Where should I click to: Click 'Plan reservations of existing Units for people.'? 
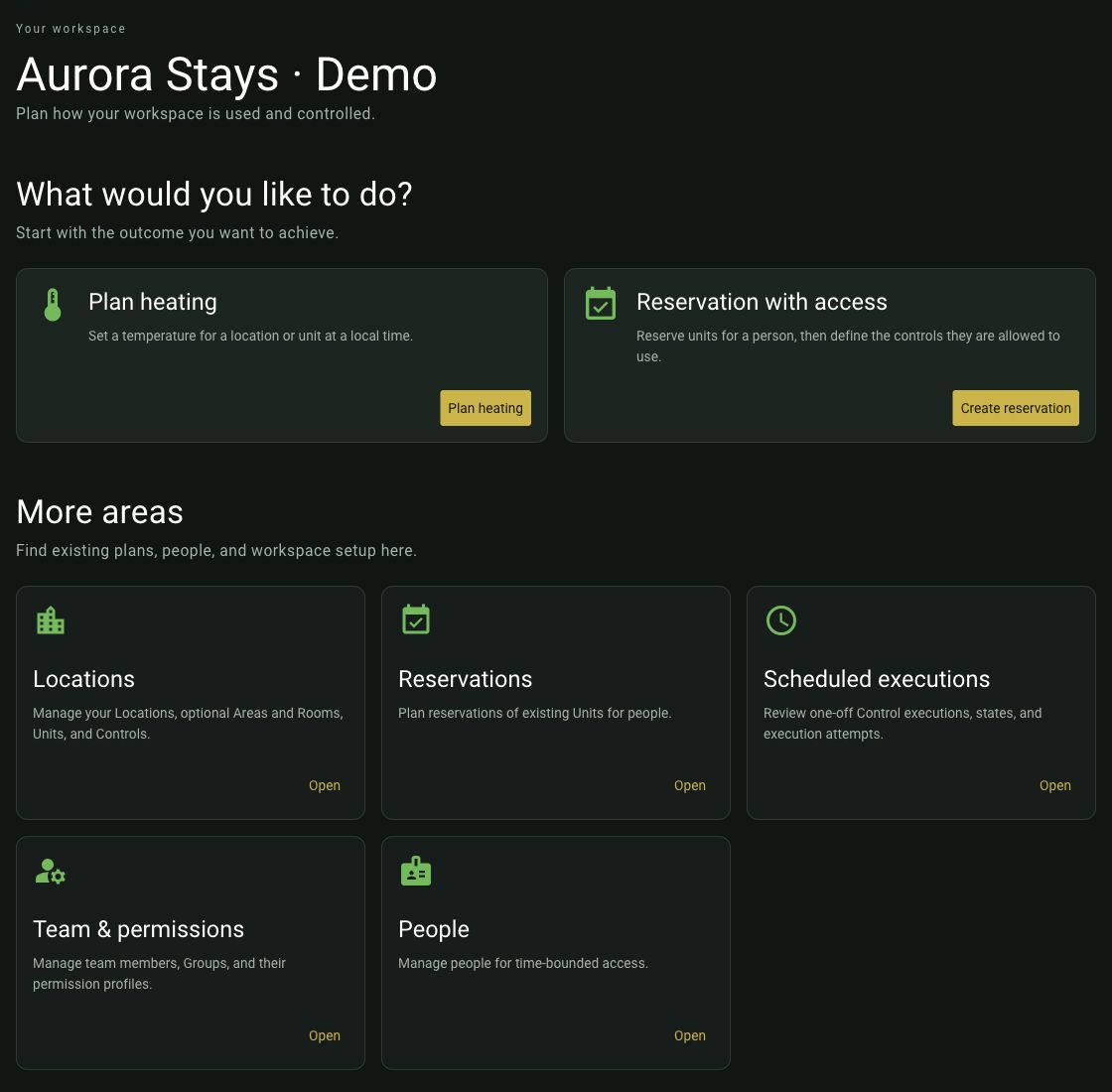coord(535,714)
